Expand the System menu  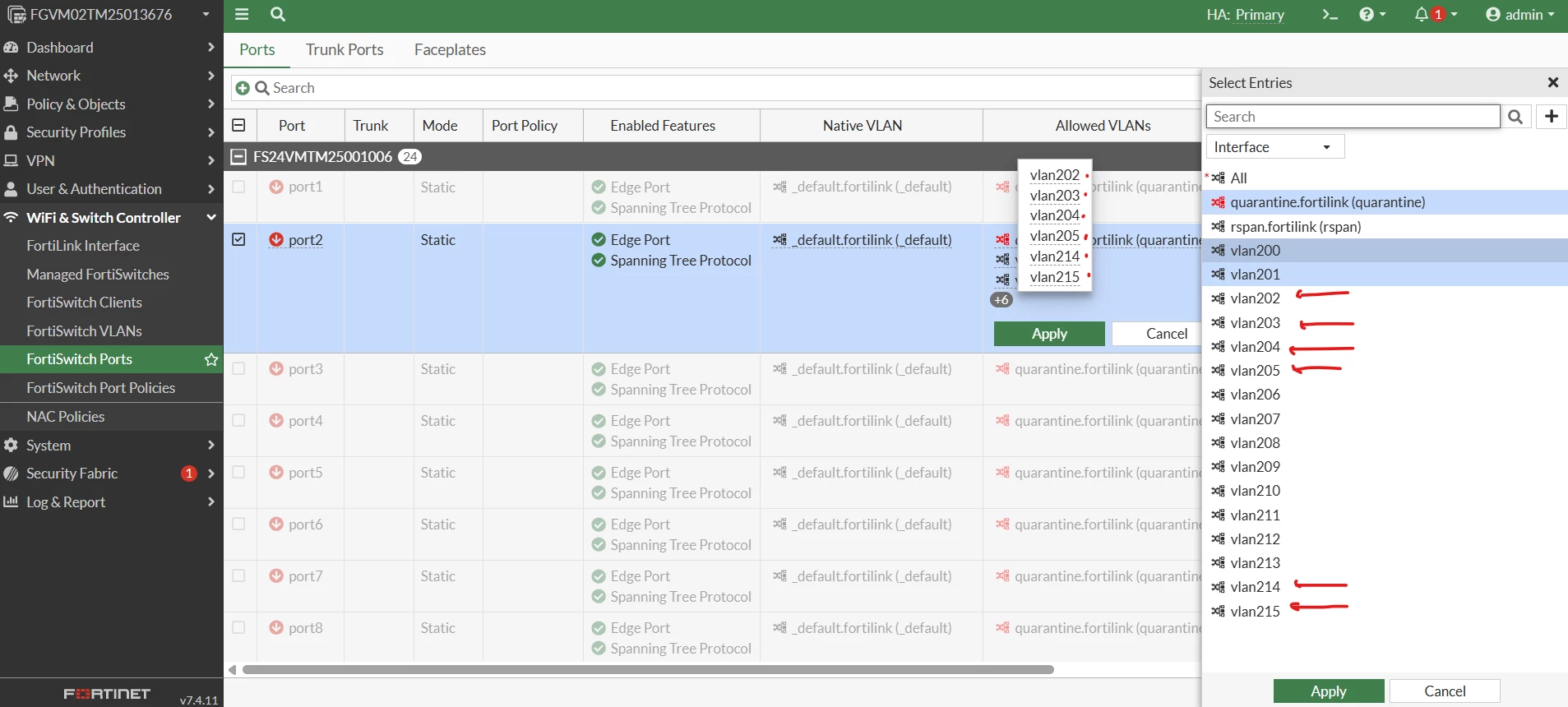coord(111,446)
